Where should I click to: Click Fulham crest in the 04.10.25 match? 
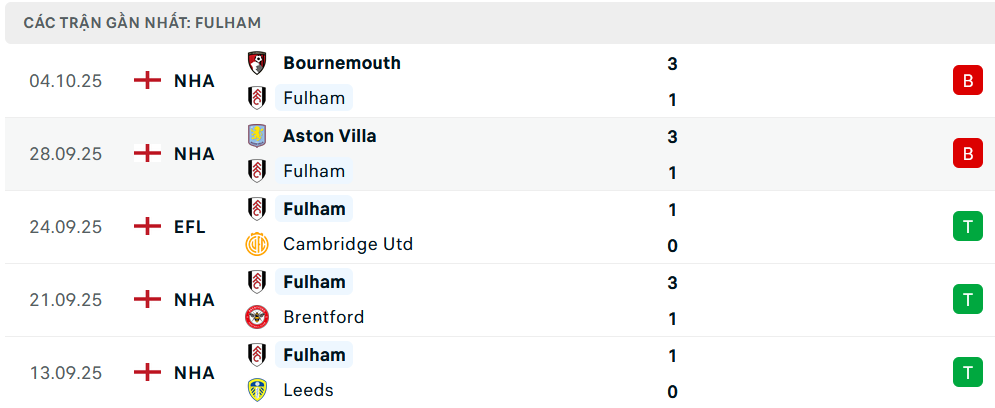coord(257,98)
